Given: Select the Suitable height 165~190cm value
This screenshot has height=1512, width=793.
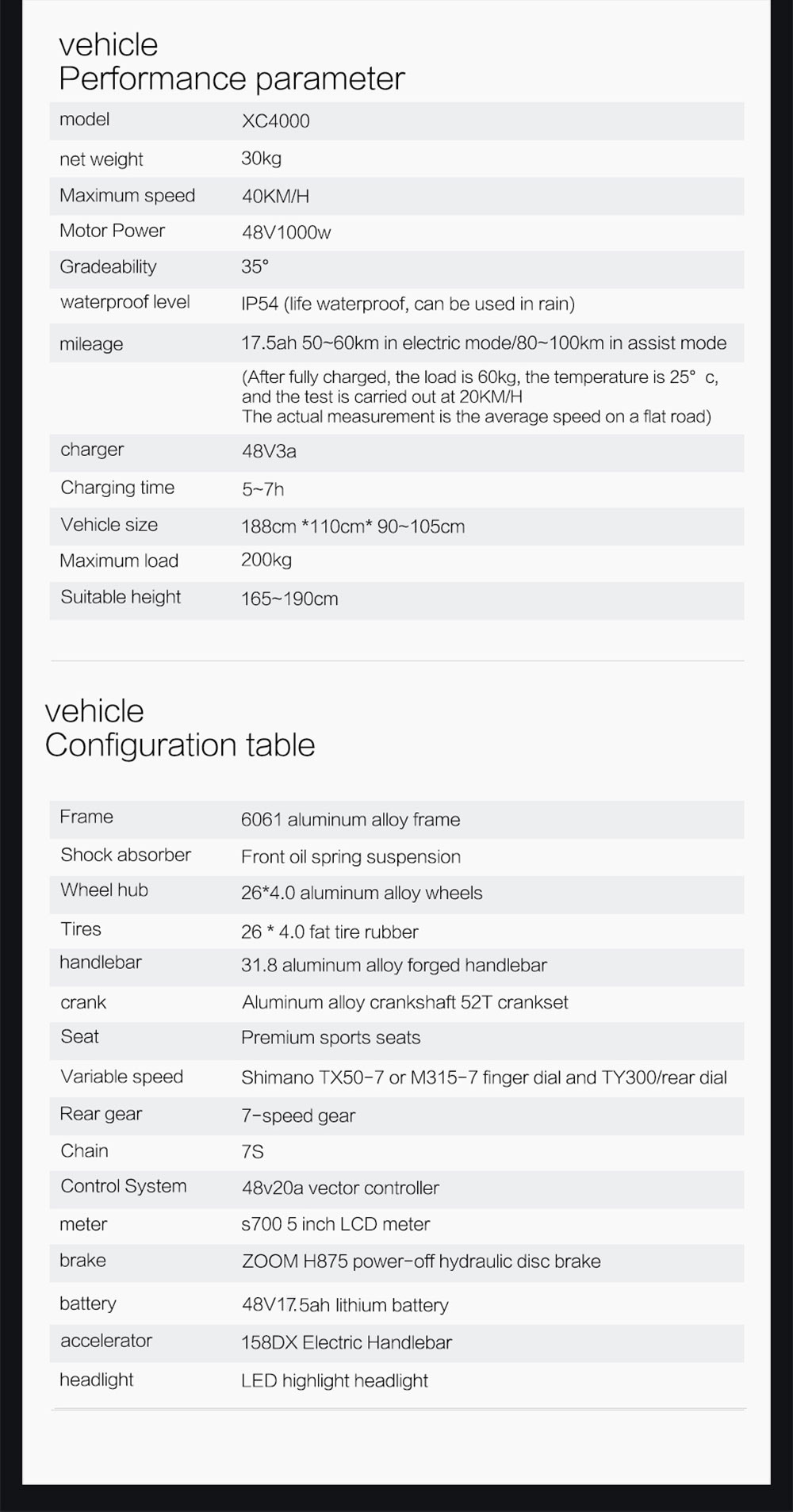Looking at the screenshot, I should click(x=289, y=599).
